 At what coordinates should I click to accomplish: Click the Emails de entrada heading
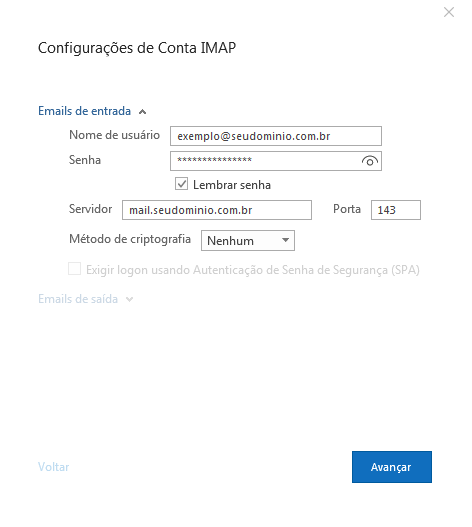(x=84, y=111)
